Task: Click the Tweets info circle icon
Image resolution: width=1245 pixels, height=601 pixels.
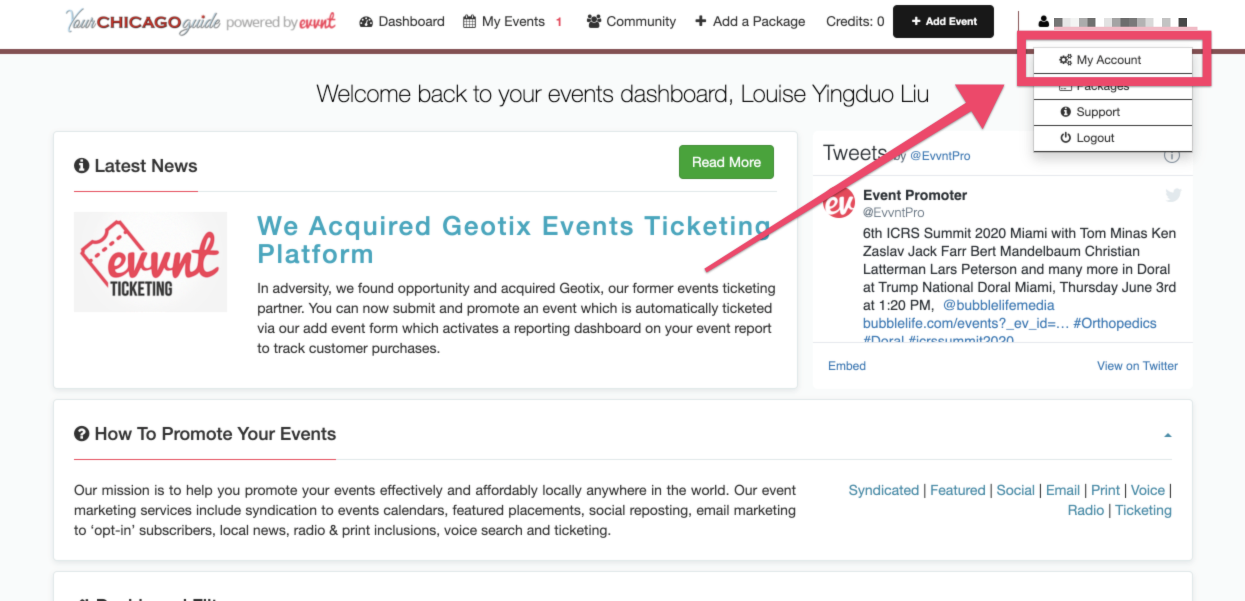Action: 1172,156
